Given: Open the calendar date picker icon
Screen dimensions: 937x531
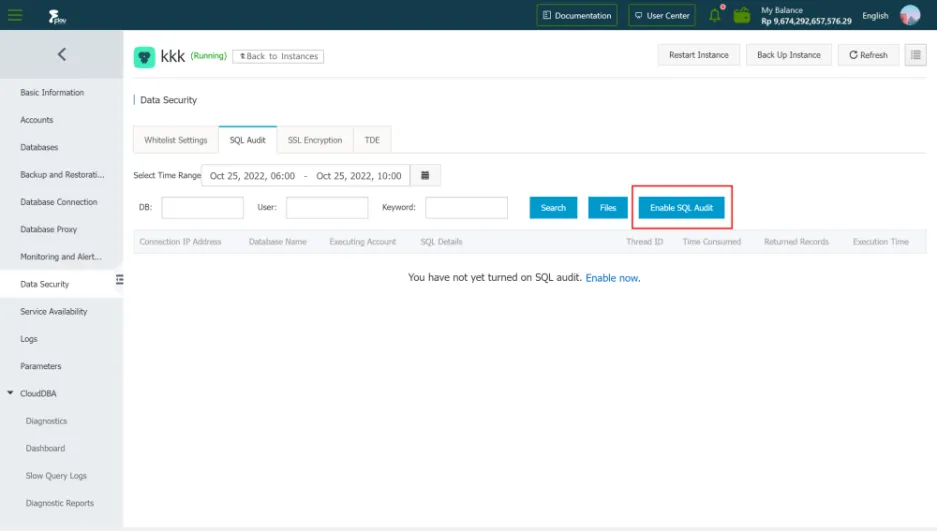Looking at the screenshot, I should coord(425,176).
